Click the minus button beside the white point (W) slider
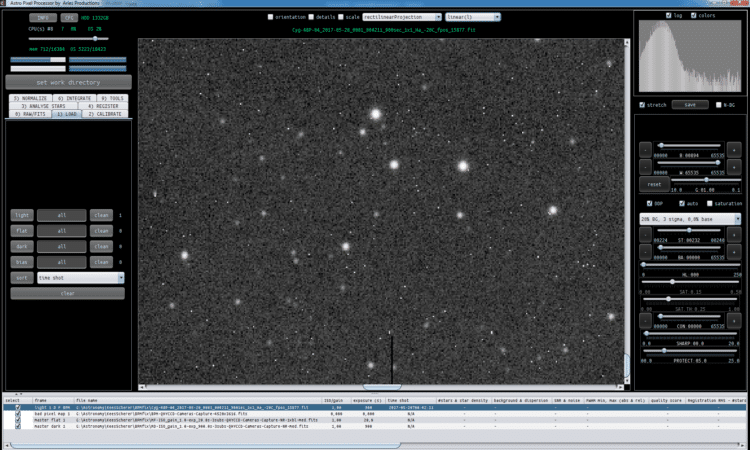The width and height of the screenshot is (750, 450). pos(645,167)
